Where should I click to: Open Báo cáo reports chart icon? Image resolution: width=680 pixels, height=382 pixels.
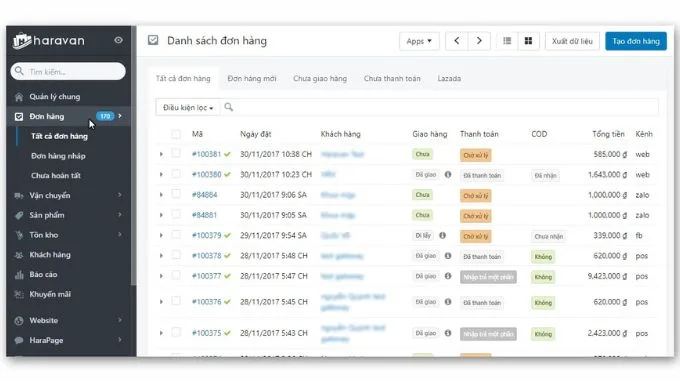click(x=19, y=274)
